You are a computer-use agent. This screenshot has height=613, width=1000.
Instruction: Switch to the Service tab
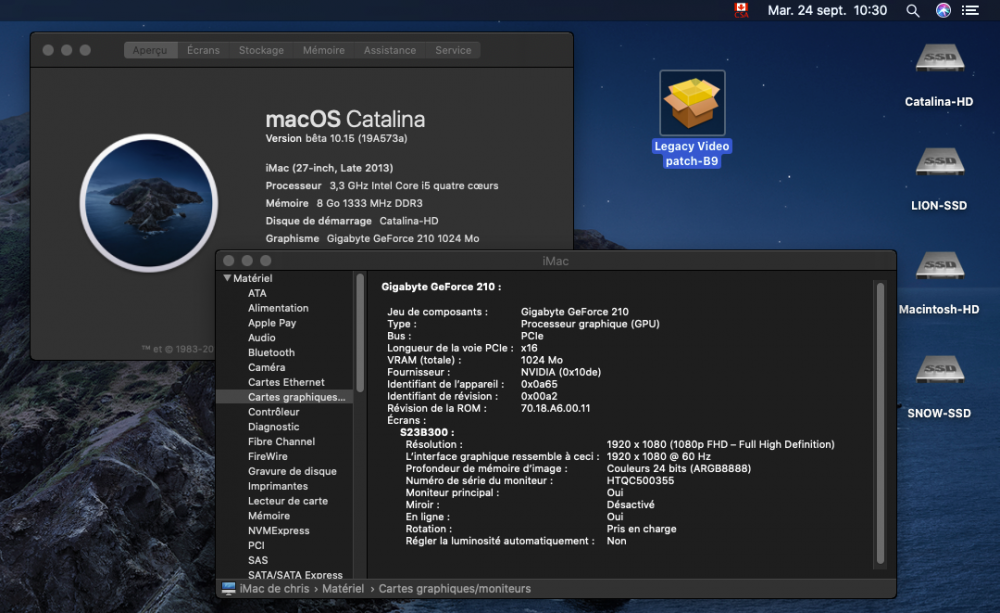coord(453,50)
